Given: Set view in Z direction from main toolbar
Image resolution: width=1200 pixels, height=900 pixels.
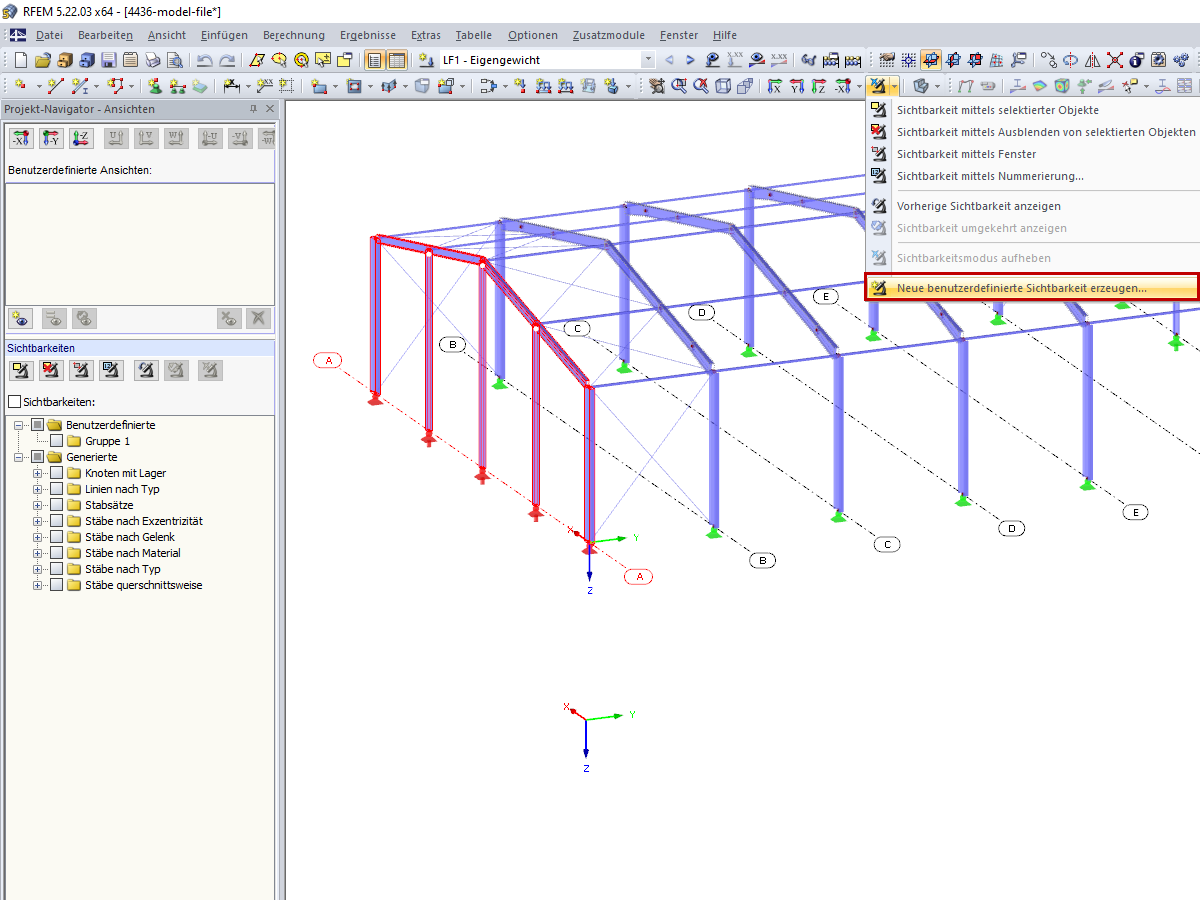Looking at the screenshot, I should coord(819,86).
